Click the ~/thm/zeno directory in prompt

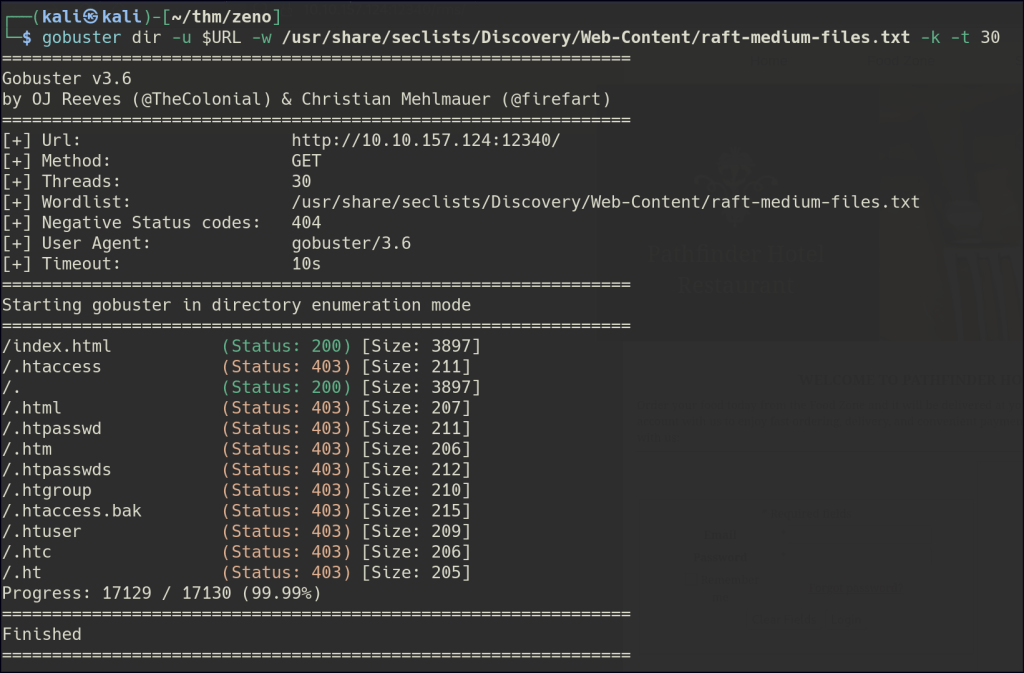pos(233,16)
